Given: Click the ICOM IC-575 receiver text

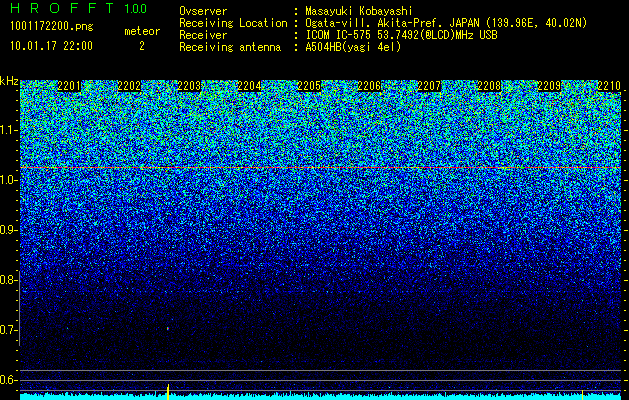Looking at the screenshot, I should pyautogui.click(x=401, y=35).
